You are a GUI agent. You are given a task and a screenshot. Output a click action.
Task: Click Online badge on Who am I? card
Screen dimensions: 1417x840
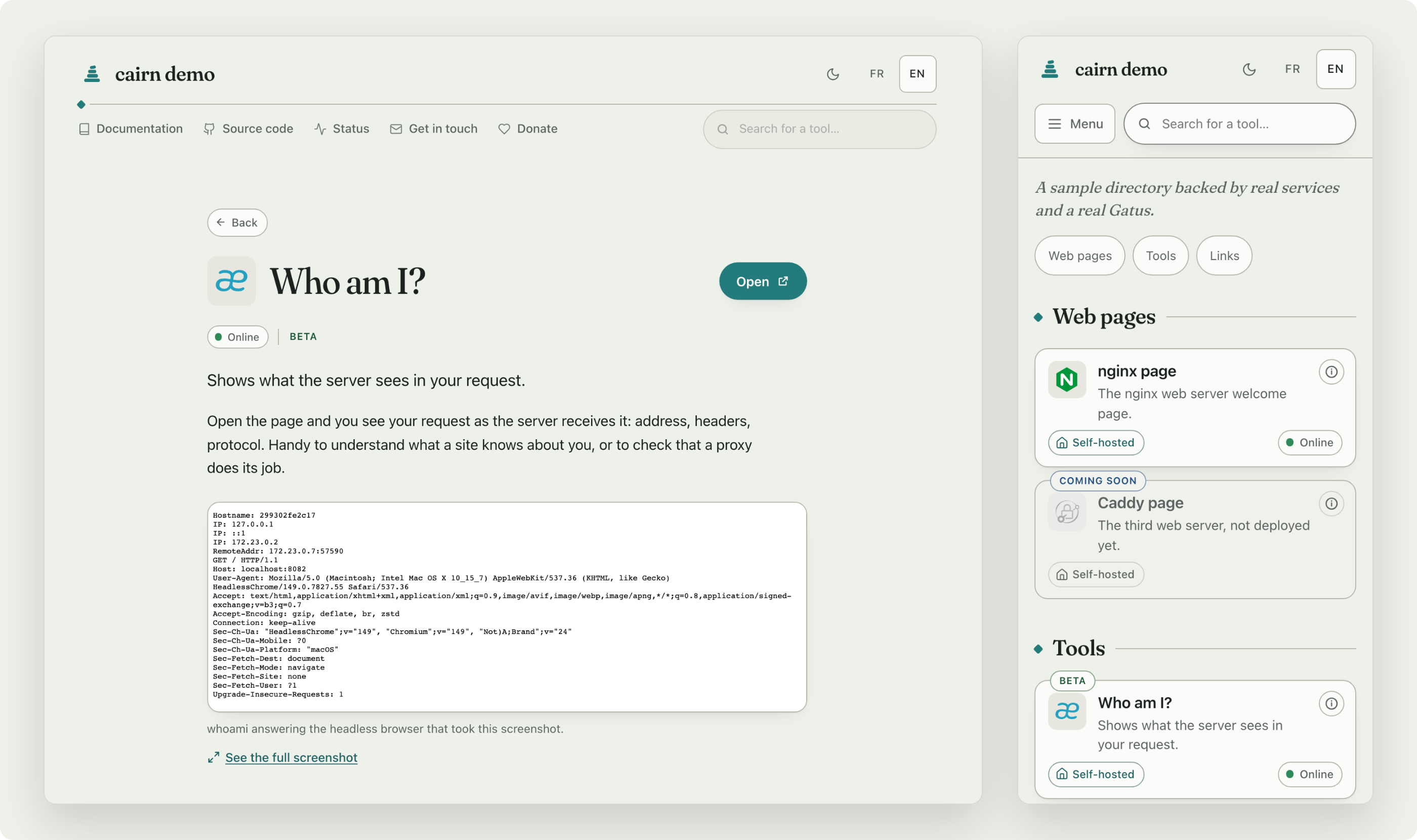pyautogui.click(x=1309, y=774)
